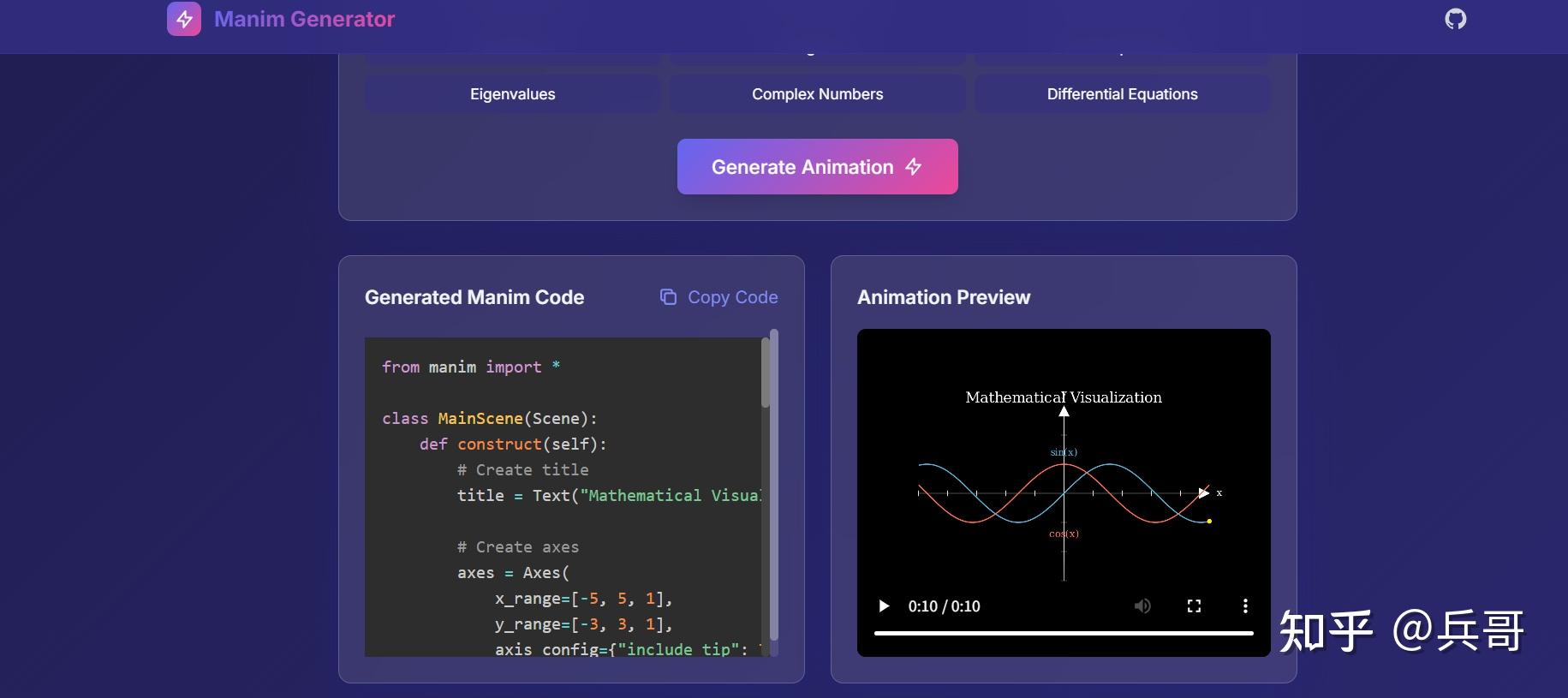Enter fullscreen for the animation preview

(1194, 606)
